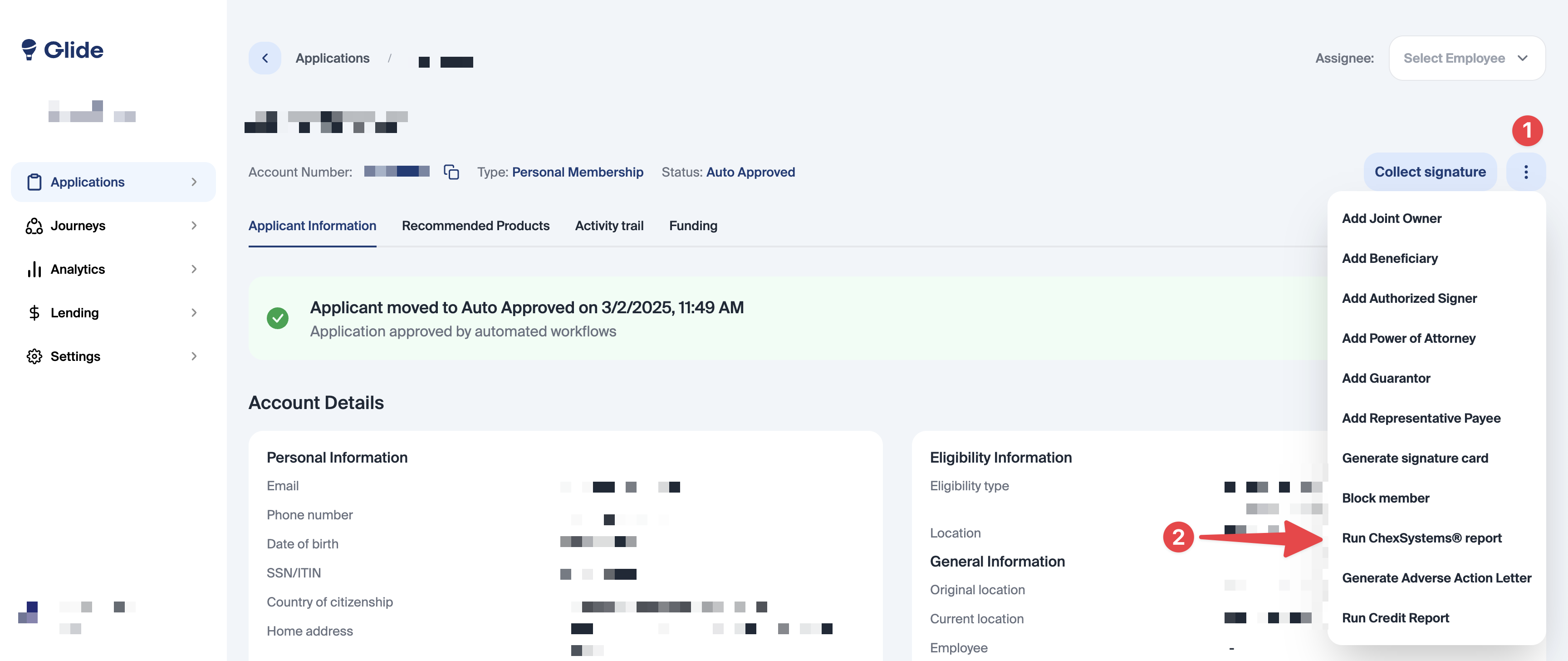Open the Activity trail tab
The image size is (1568, 661).
[609, 226]
